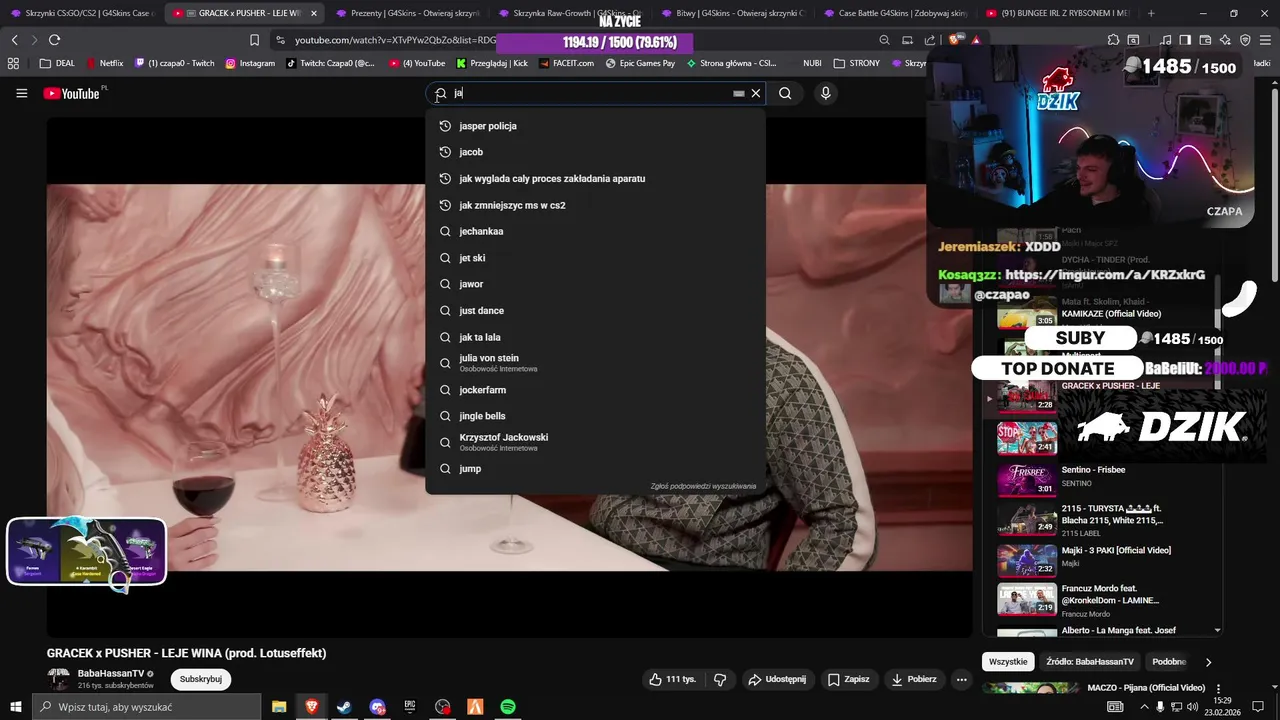Image resolution: width=1280 pixels, height=720 pixels.
Task: Open more actions three-dot menu under video
Action: [961, 679]
